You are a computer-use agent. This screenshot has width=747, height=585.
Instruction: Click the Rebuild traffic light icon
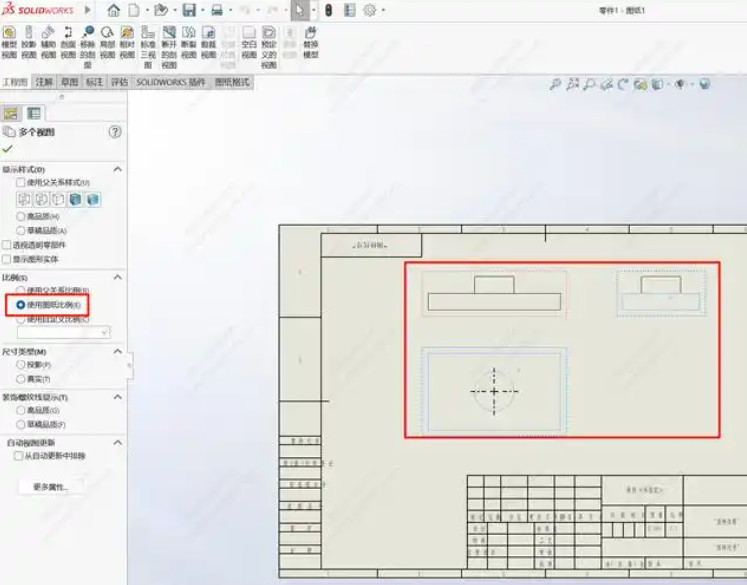coord(328,10)
